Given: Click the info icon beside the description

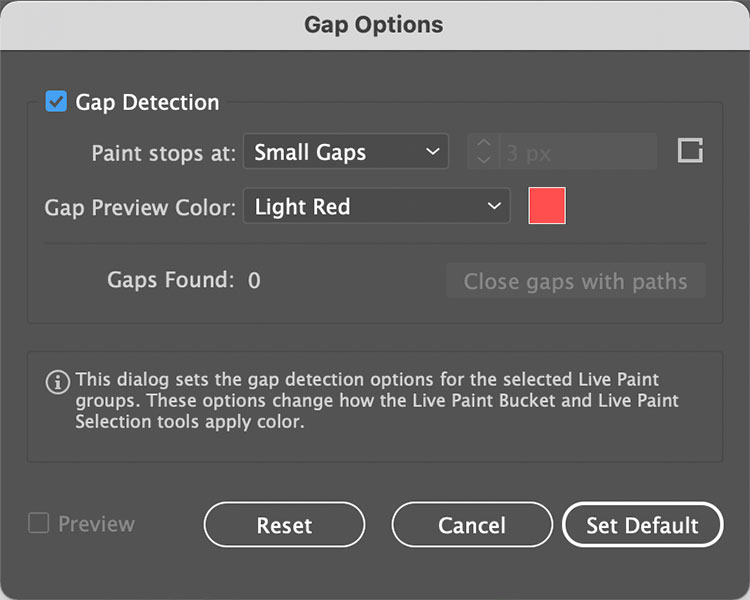Looking at the screenshot, I should [x=57, y=381].
